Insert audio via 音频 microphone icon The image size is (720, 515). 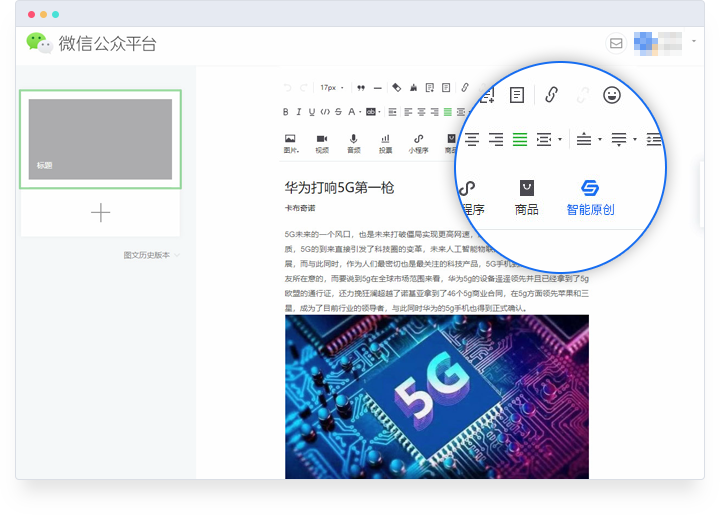point(354,143)
